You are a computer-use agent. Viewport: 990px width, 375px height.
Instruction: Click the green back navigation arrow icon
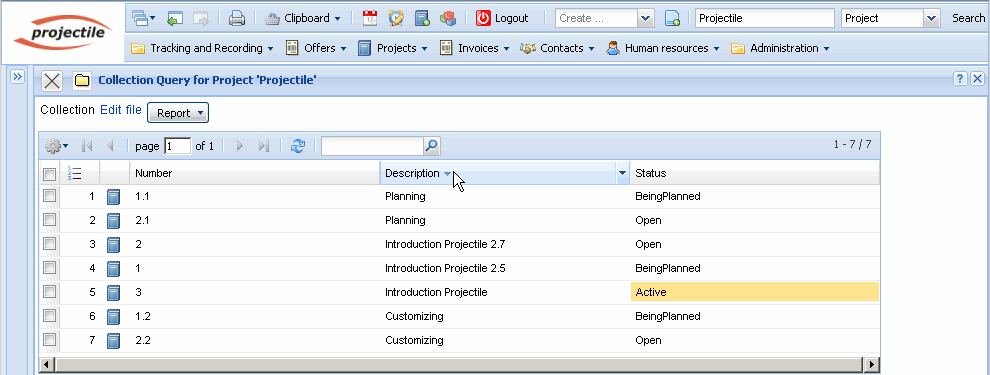click(x=175, y=19)
